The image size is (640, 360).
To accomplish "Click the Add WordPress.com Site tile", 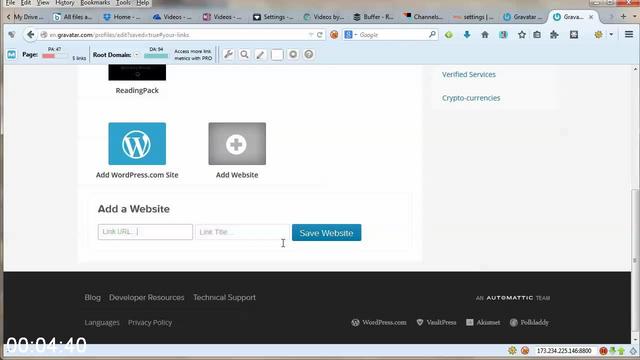I will click(x=137, y=144).
